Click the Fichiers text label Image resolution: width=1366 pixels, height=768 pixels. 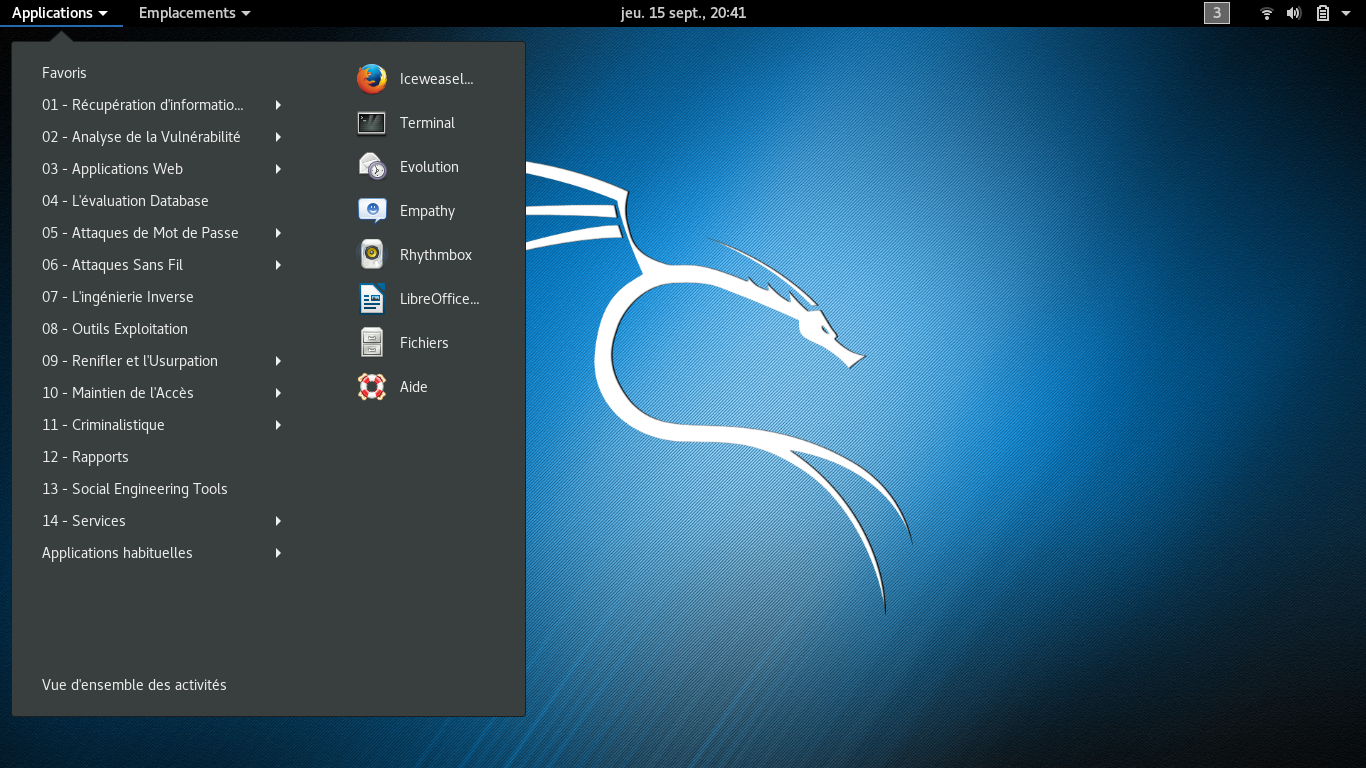424,343
